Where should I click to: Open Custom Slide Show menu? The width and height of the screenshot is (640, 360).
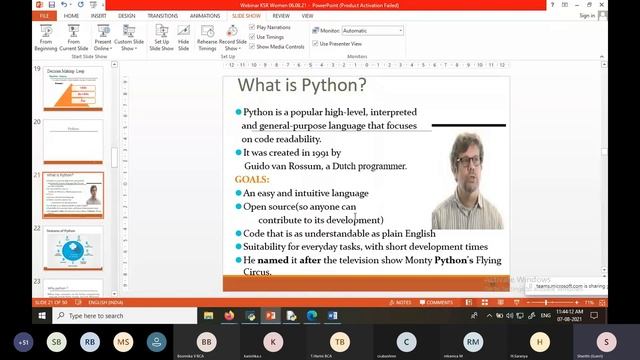(129, 38)
